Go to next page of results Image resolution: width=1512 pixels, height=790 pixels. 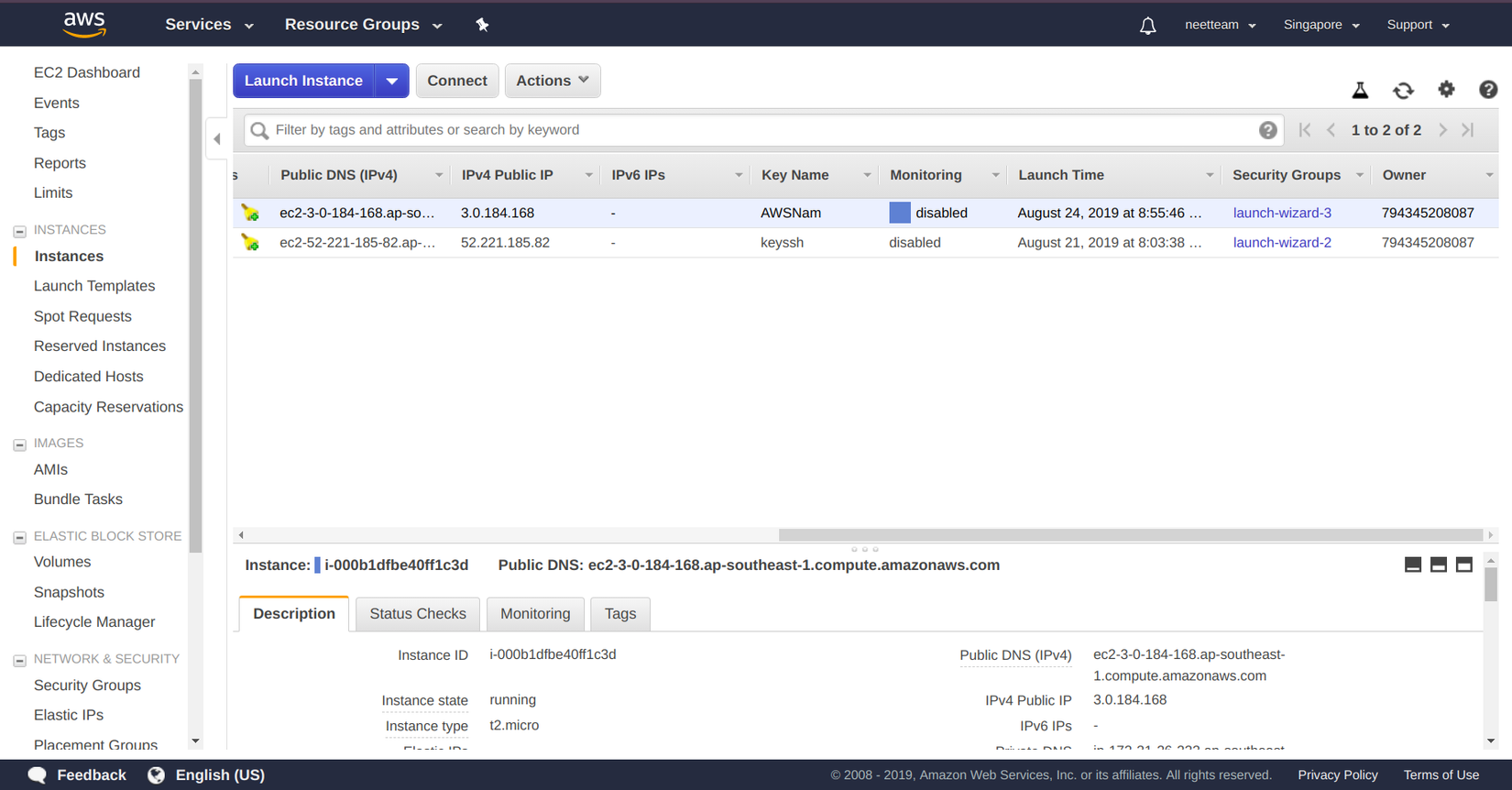[1442, 130]
